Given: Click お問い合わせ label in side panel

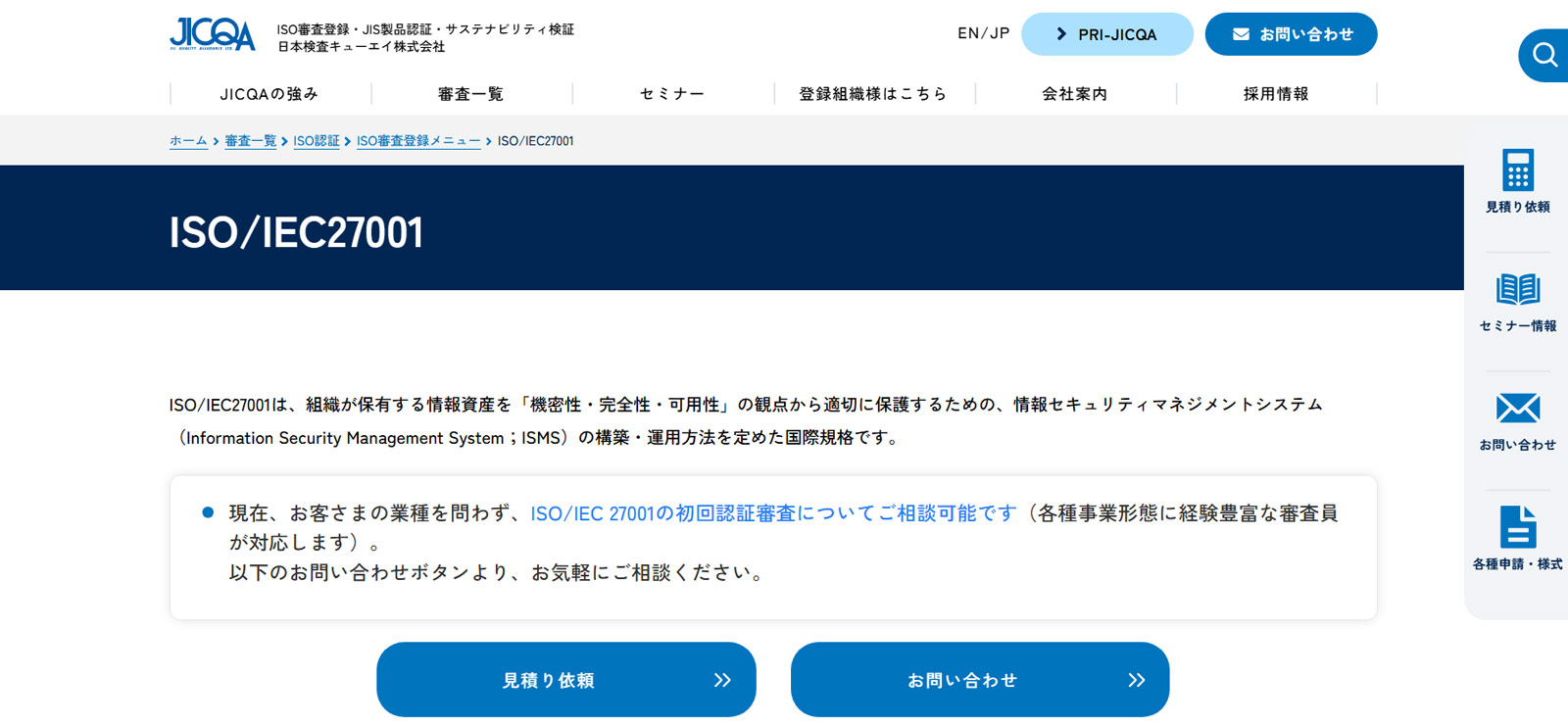Looking at the screenshot, I should 1518,445.
